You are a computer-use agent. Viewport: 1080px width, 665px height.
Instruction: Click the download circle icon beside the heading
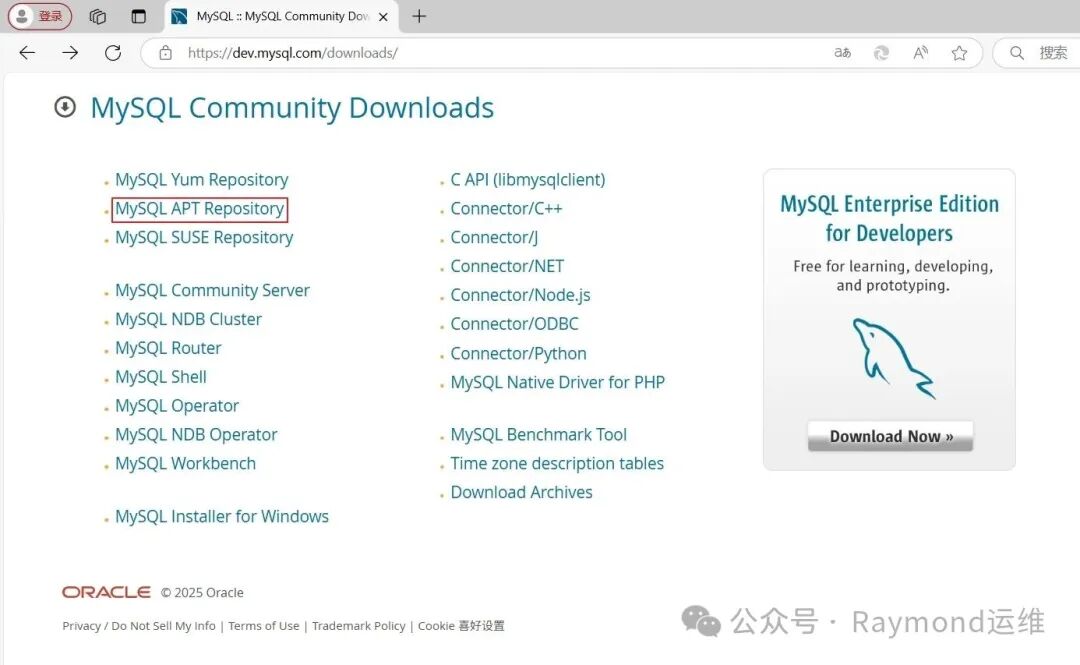coord(65,107)
